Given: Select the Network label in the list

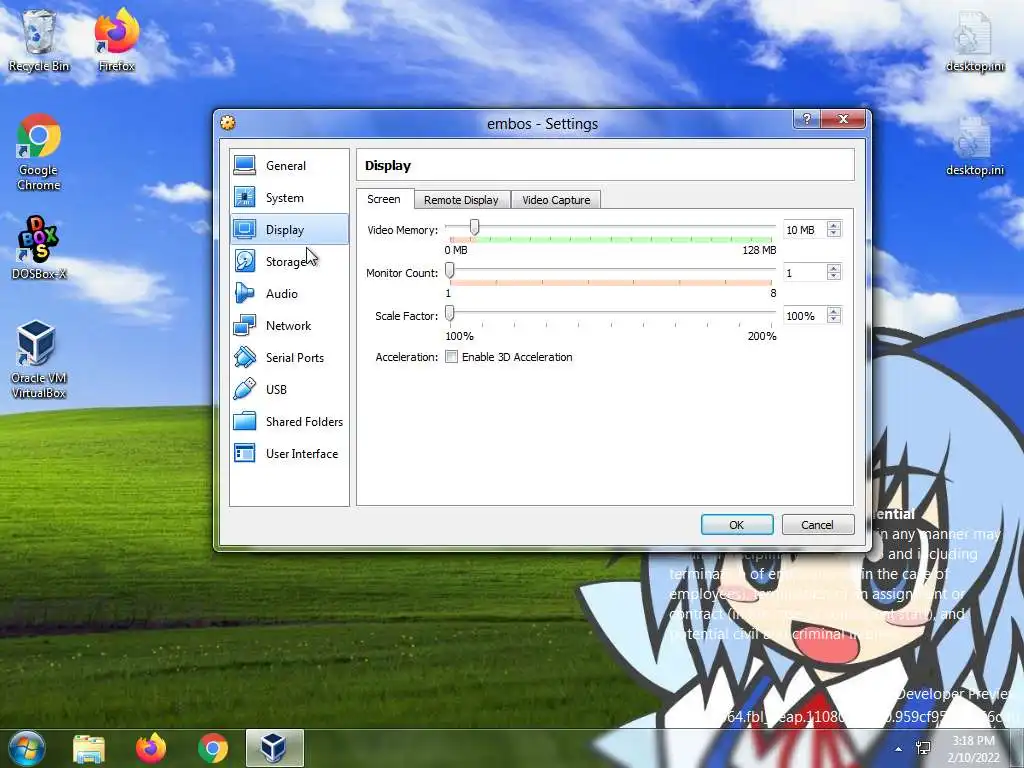Looking at the screenshot, I should (x=288, y=325).
